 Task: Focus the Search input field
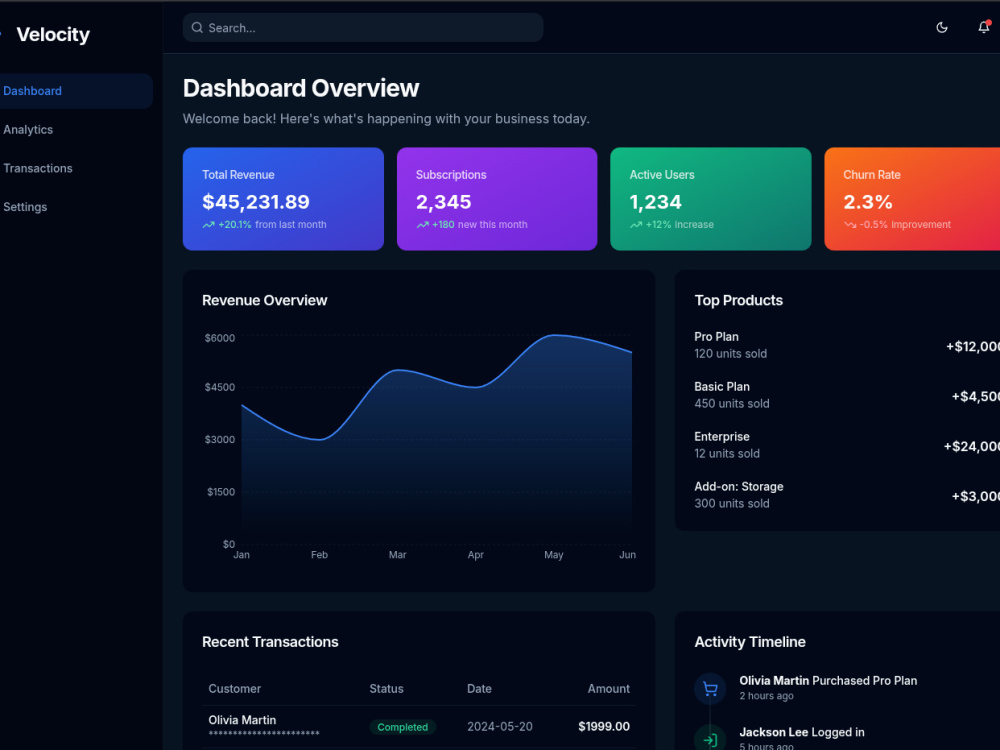(363, 27)
